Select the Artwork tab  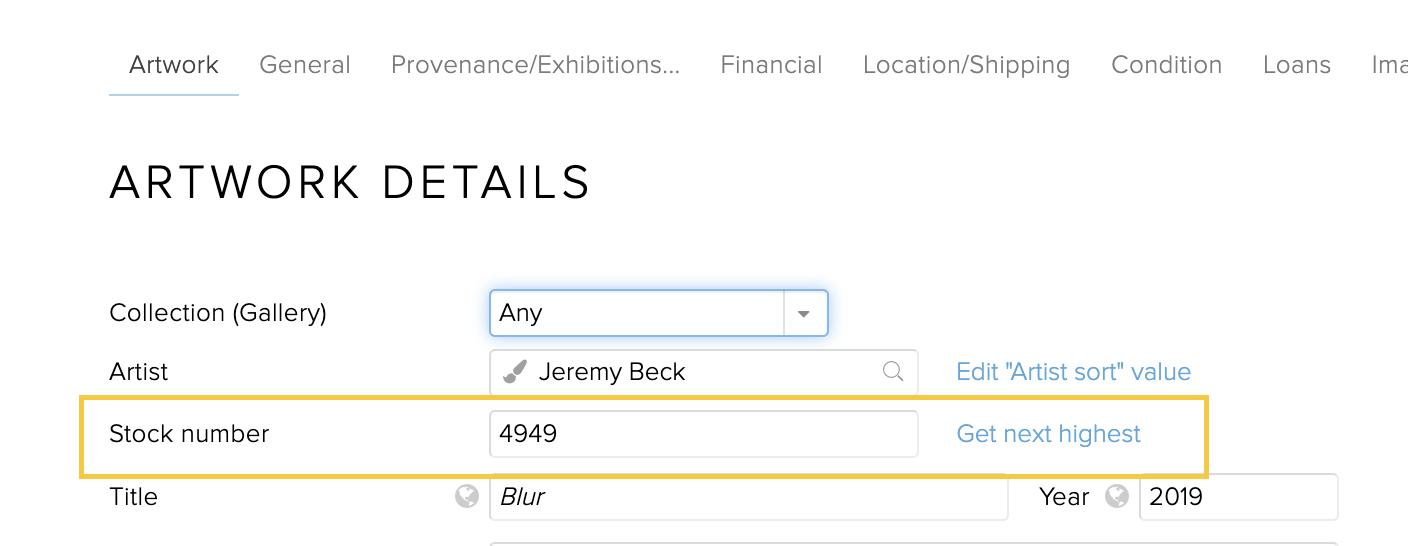(174, 65)
